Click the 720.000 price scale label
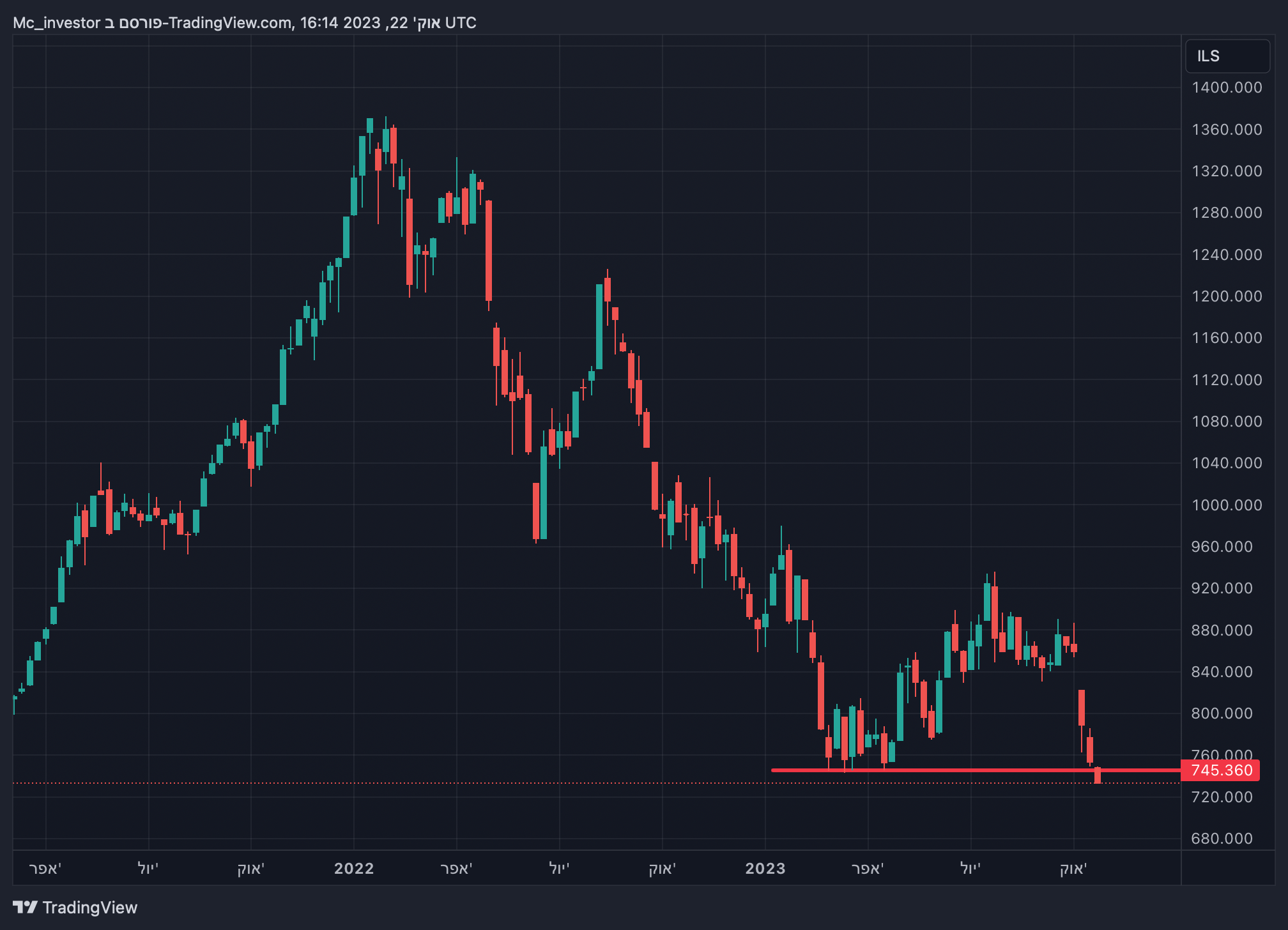 (x=1222, y=797)
